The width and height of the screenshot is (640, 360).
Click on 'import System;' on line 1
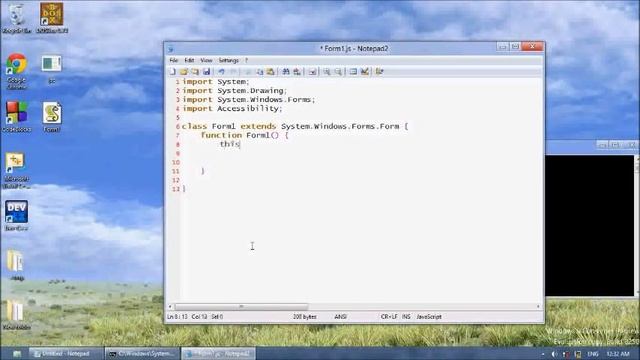point(216,82)
